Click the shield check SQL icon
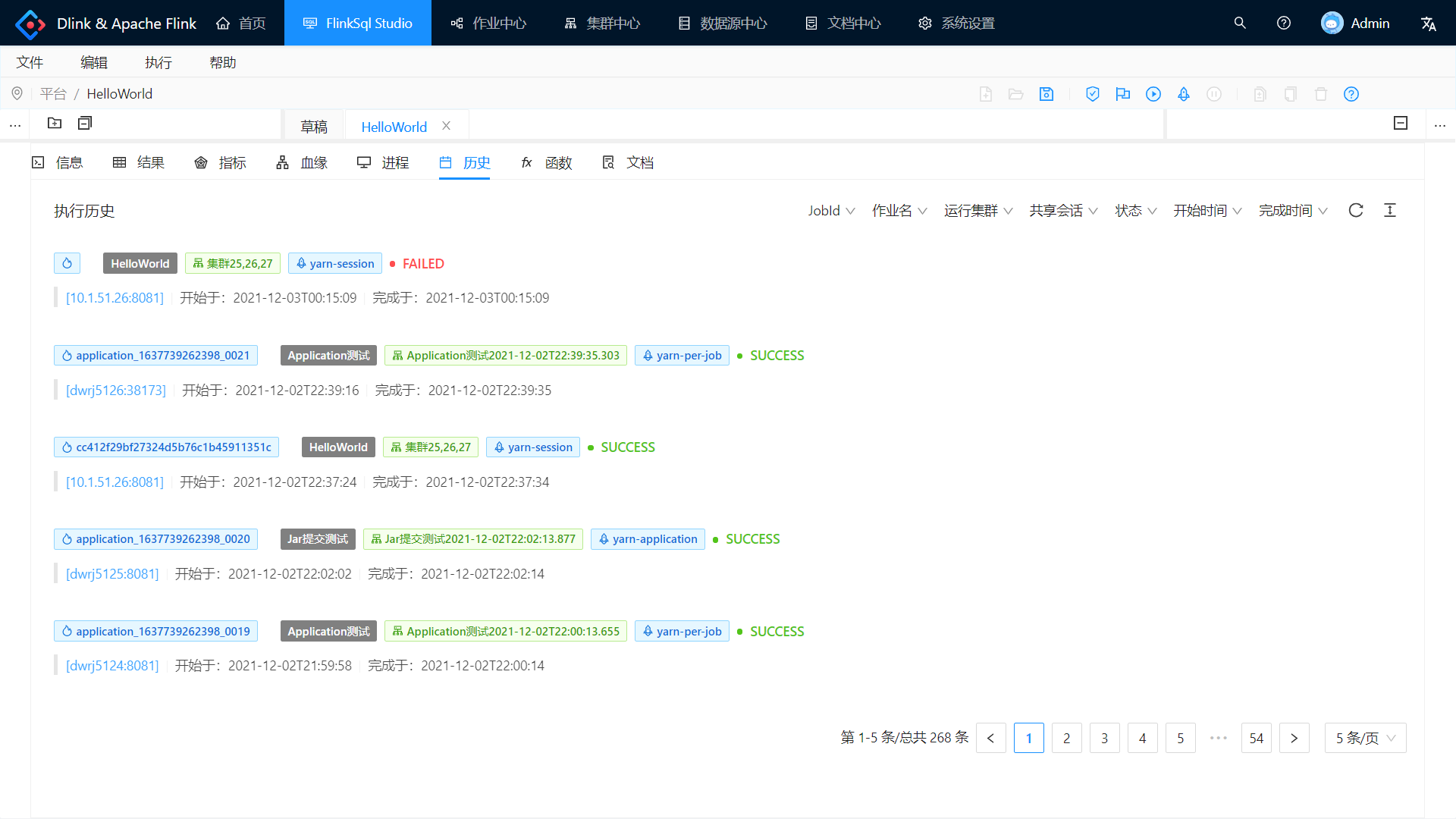Viewport: 1456px width, 819px height. [1093, 94]
